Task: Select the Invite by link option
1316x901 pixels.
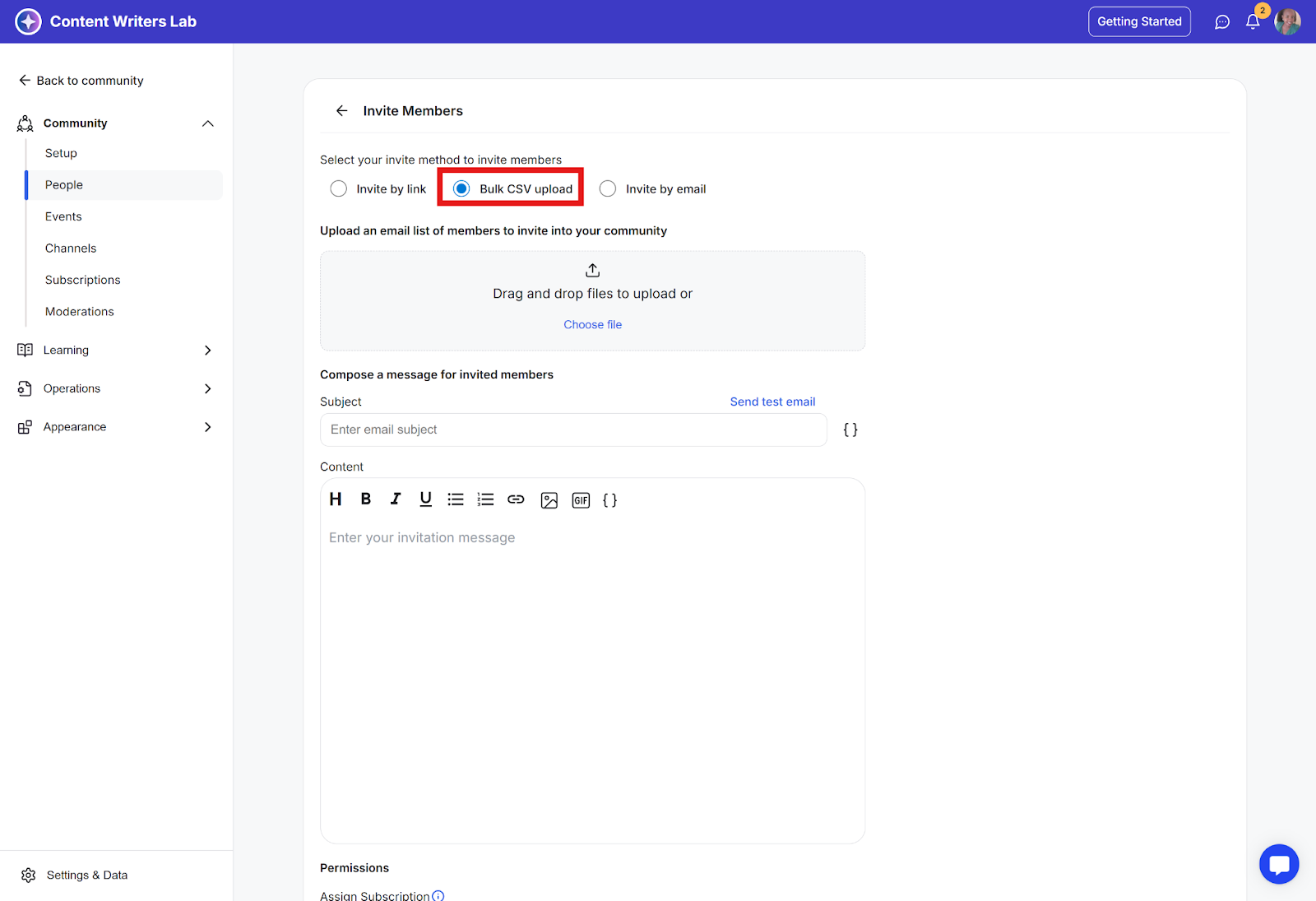Action: pos(378,189)
